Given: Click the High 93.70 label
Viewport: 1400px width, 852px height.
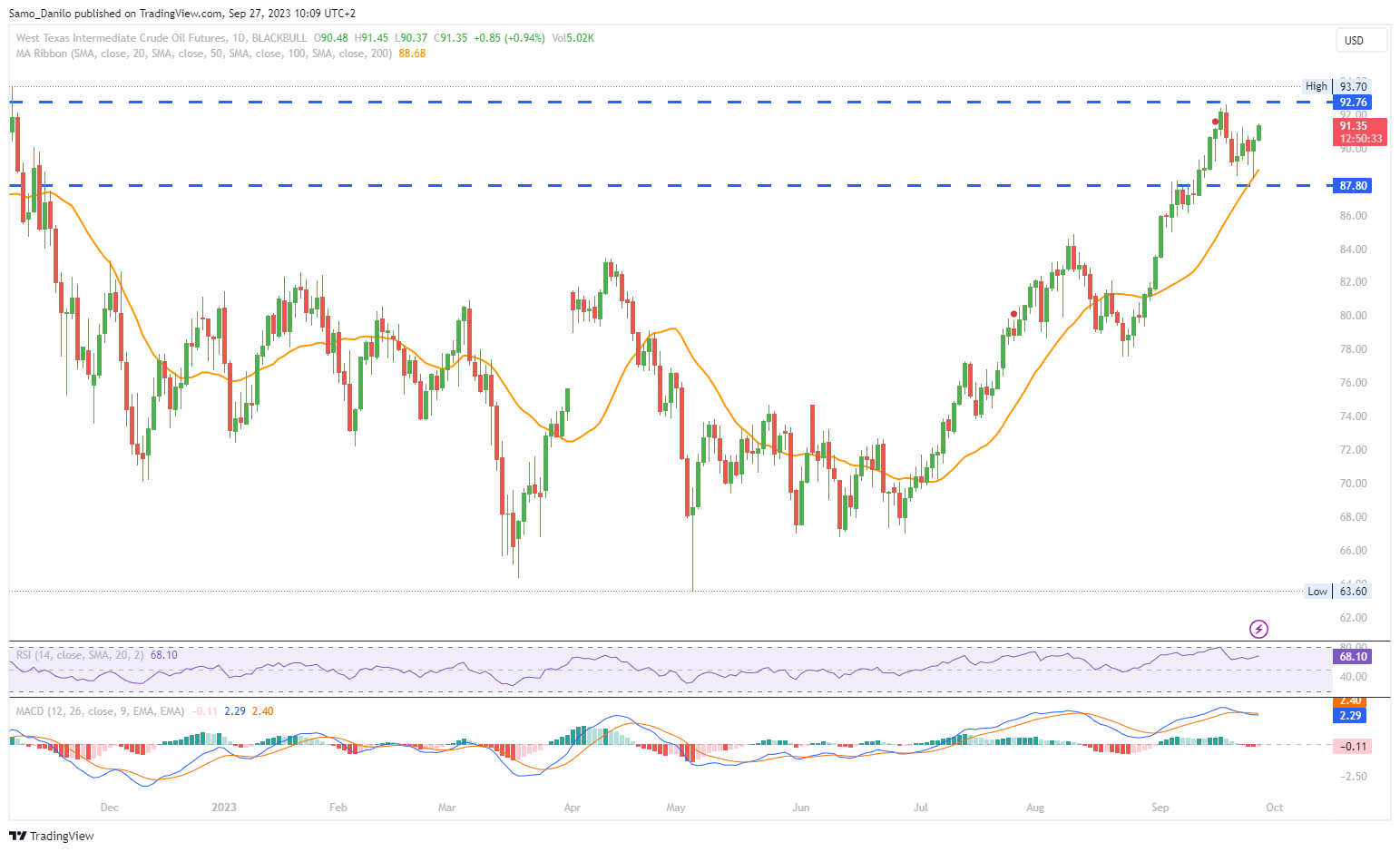Looking at the screenshot, I should [1336, 86].
